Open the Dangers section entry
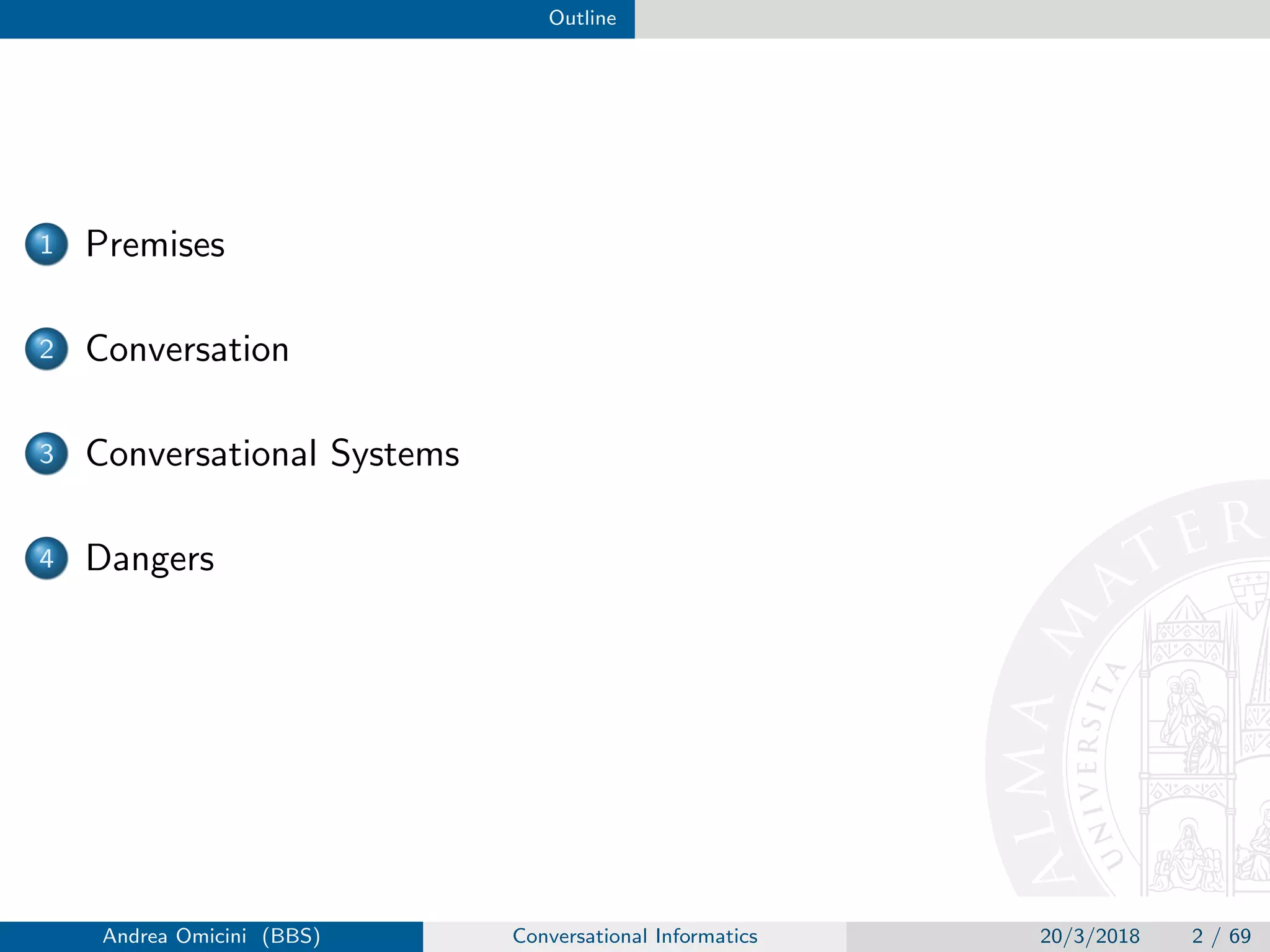Viewport: 1270px width, 952px height. tap(150, 558)
